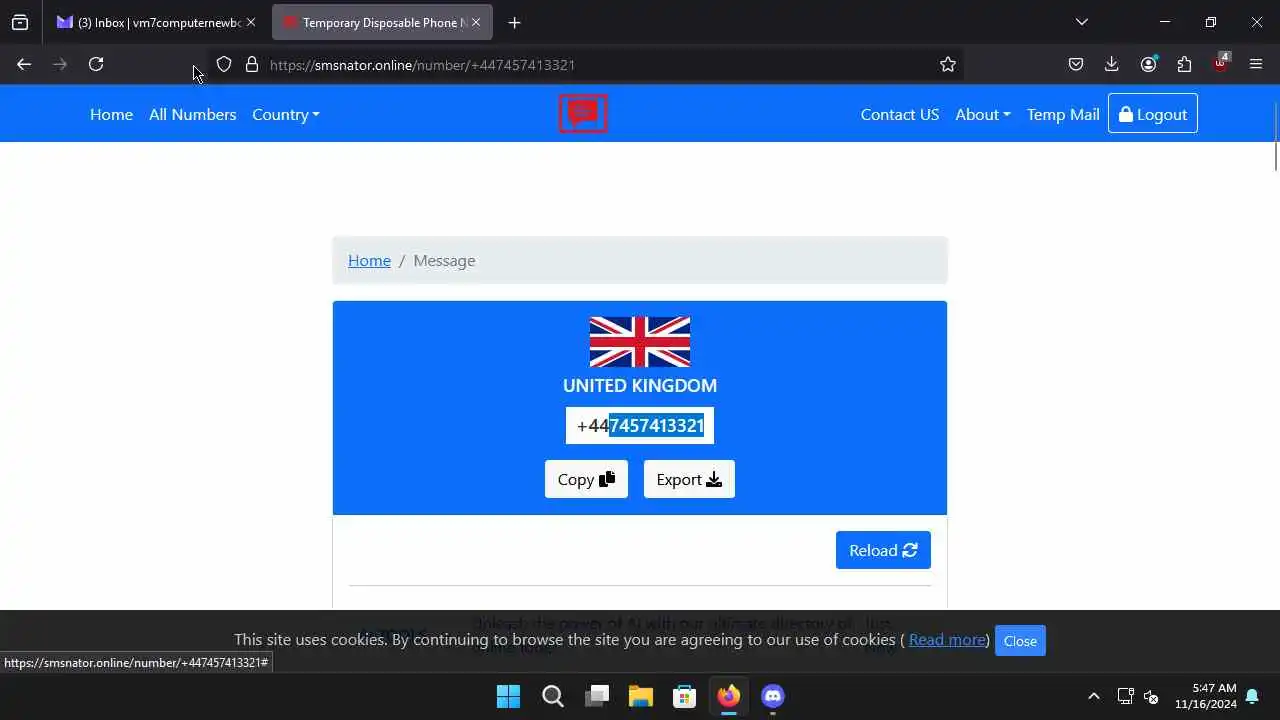
Task: Reload the messages list
Action: click(x=883, y=550)
